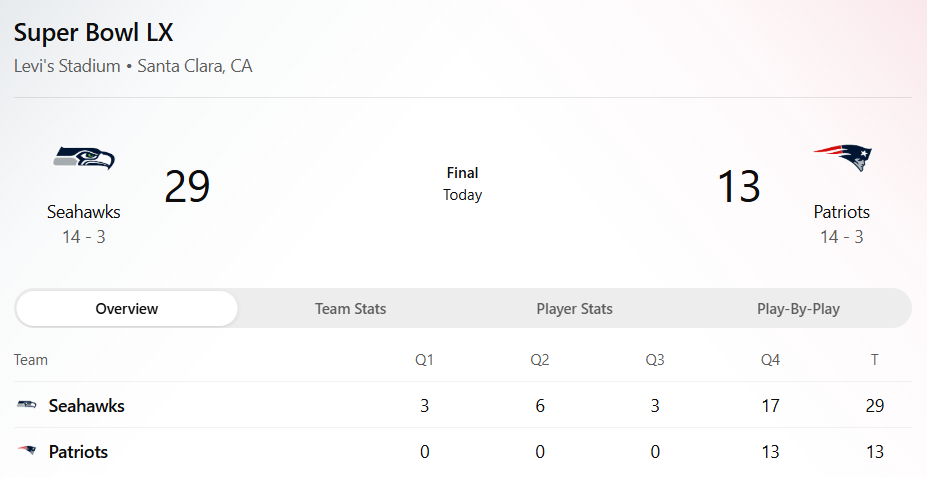Click the Seahawks 14 - 3 record
This screenshot has width=927, height=478.
pos(84,237)
